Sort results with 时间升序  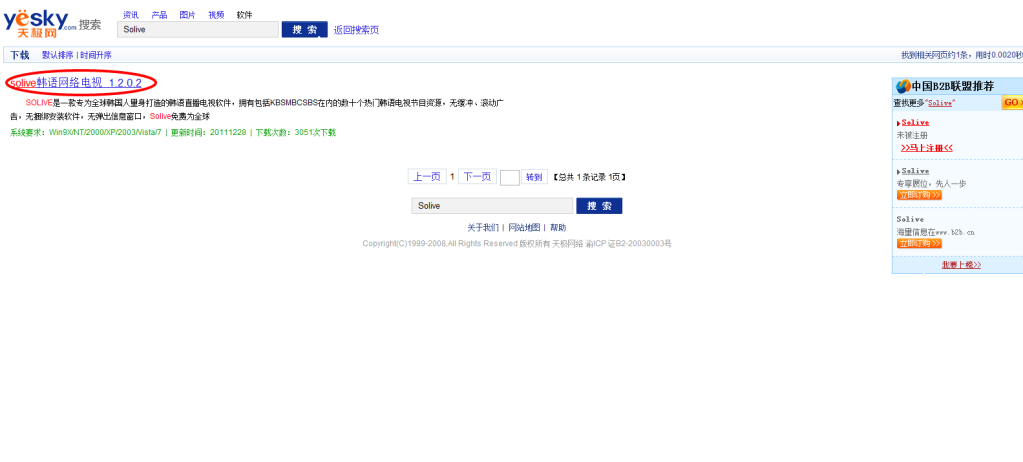click(x=96, y=55)
